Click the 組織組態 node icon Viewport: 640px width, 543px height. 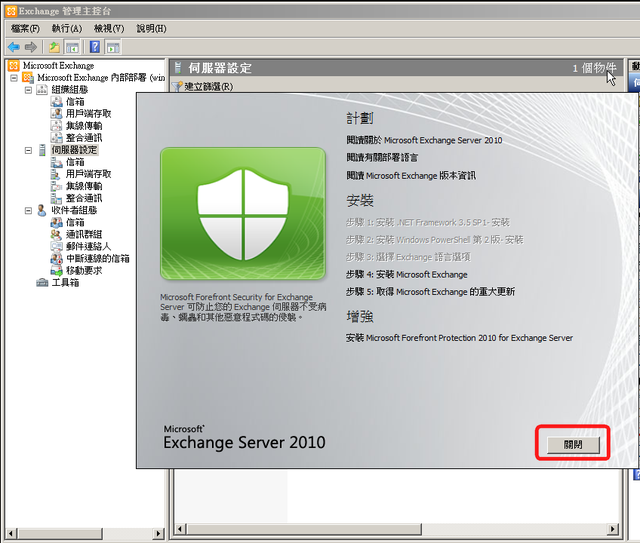pyautogui.click(x=42, y=89)
